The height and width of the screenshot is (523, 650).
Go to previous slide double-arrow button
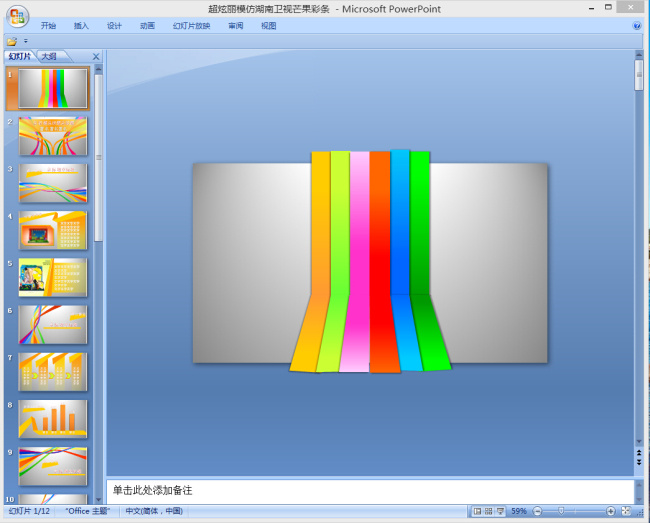(x=639, y=453)
